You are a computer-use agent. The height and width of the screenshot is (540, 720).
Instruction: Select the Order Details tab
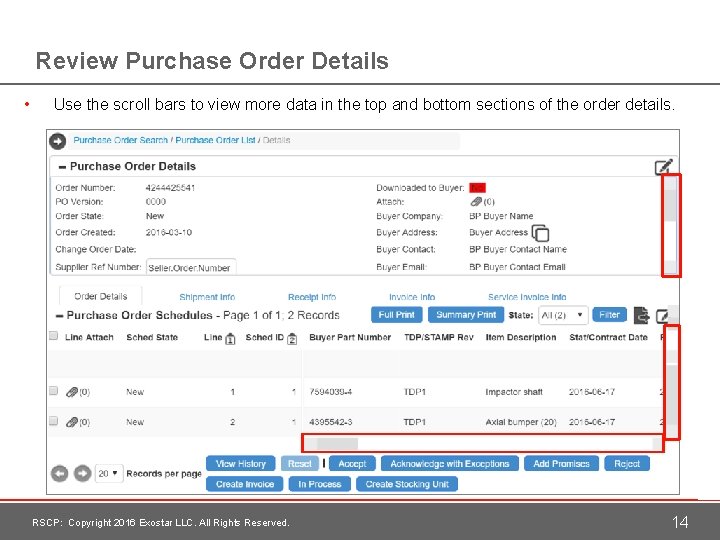pos(101,297)
